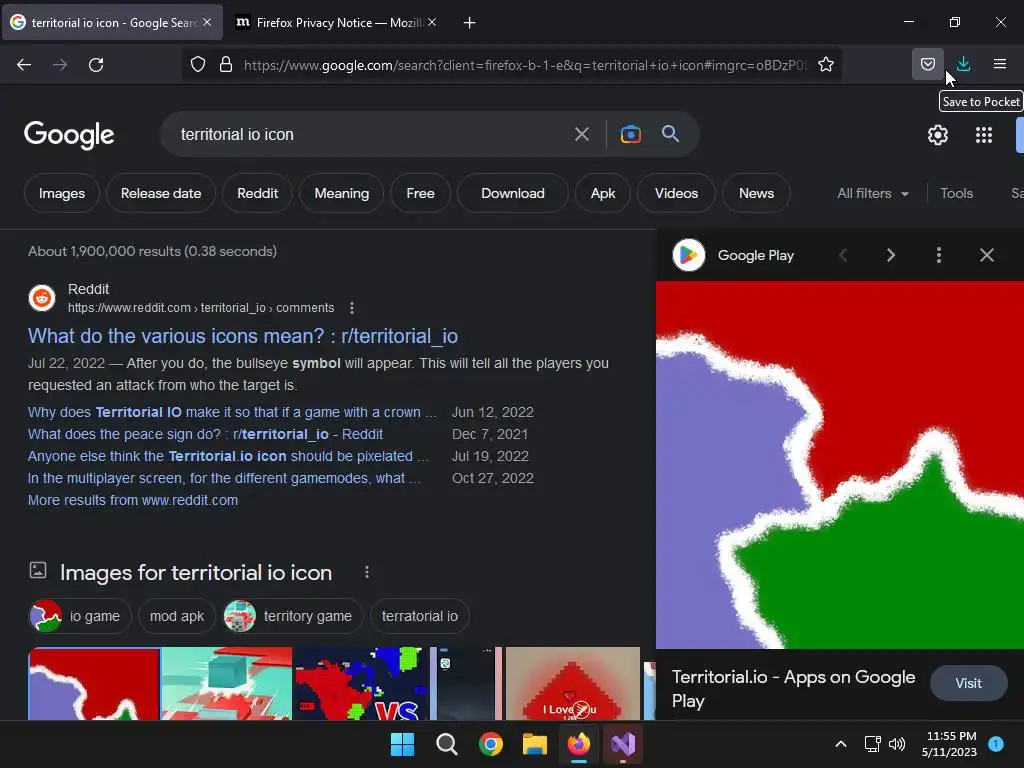
Task: Show next image in preview panel
Action: (891, 255)
